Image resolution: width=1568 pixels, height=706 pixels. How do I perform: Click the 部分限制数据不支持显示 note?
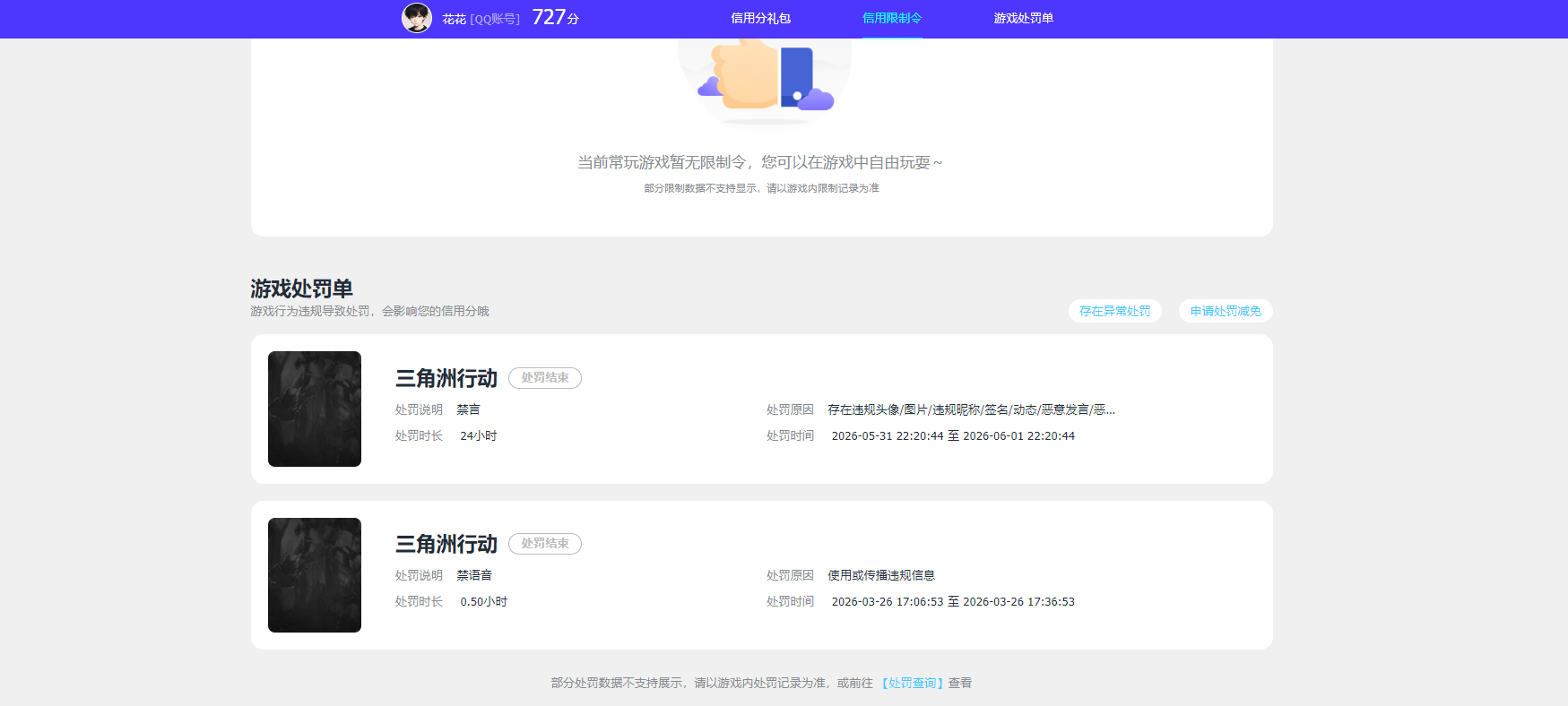coord(761,188)
